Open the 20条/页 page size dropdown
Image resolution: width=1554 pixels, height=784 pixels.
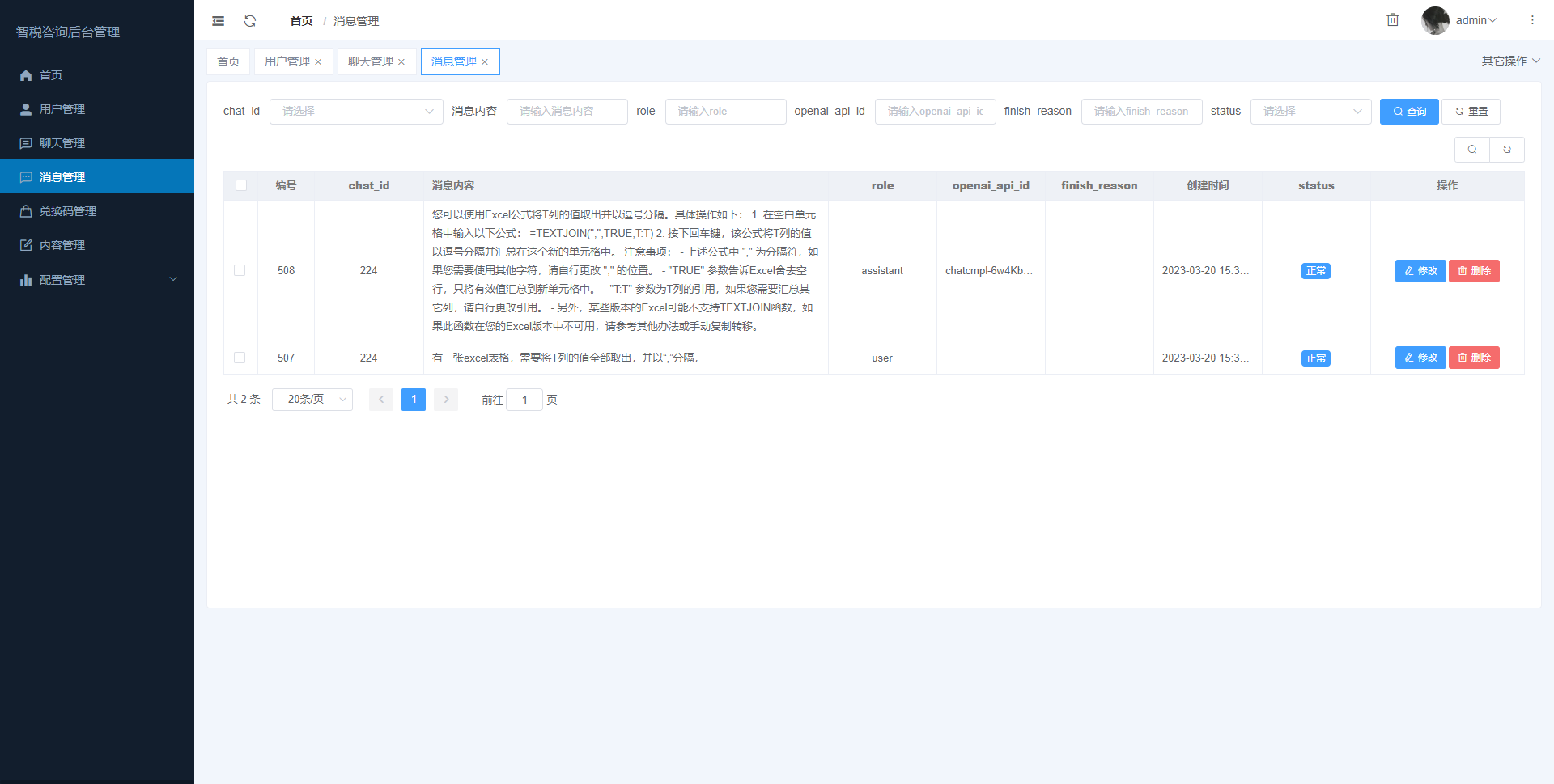pos(312,400)
